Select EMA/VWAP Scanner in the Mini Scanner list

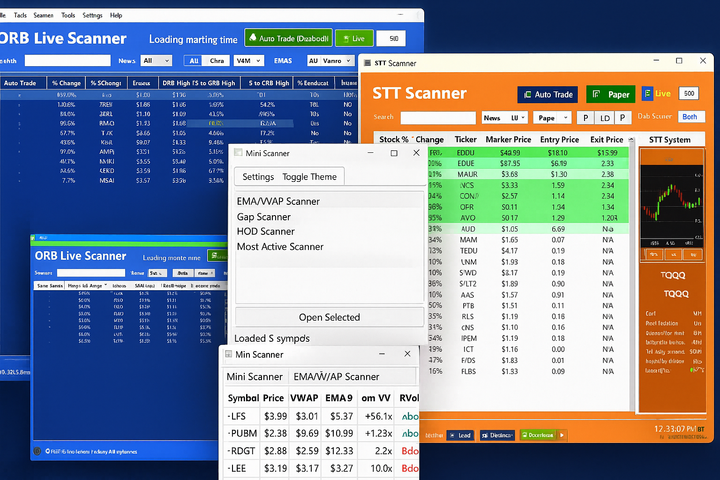pos(329,202)
